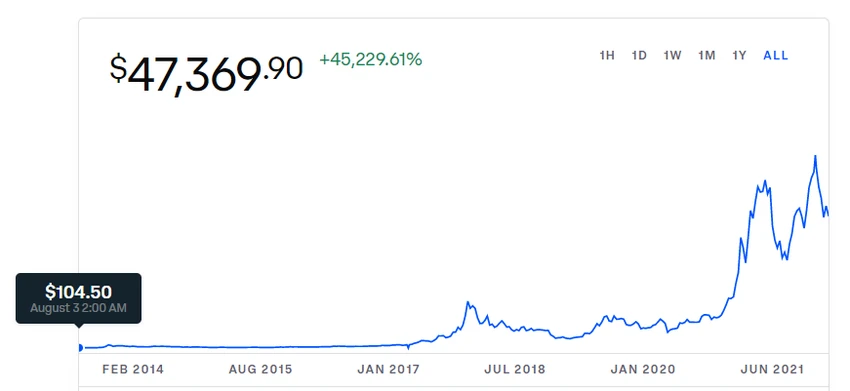Viewport: 850px width, 391px height.
Task: Click the early 2020 dip on chart line
Action: pos(668,331)
